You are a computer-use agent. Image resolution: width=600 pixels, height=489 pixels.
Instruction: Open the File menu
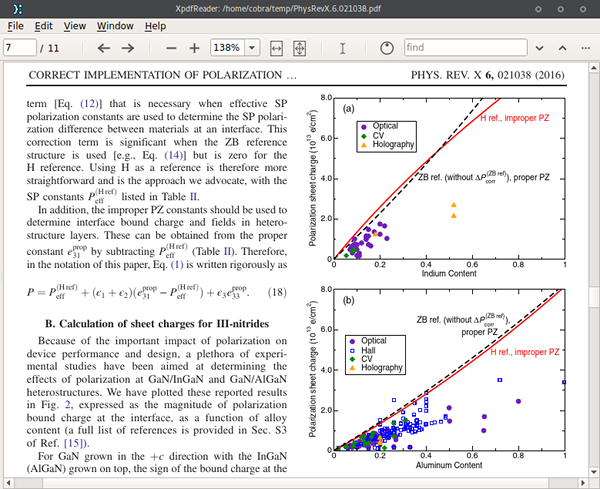15,26
